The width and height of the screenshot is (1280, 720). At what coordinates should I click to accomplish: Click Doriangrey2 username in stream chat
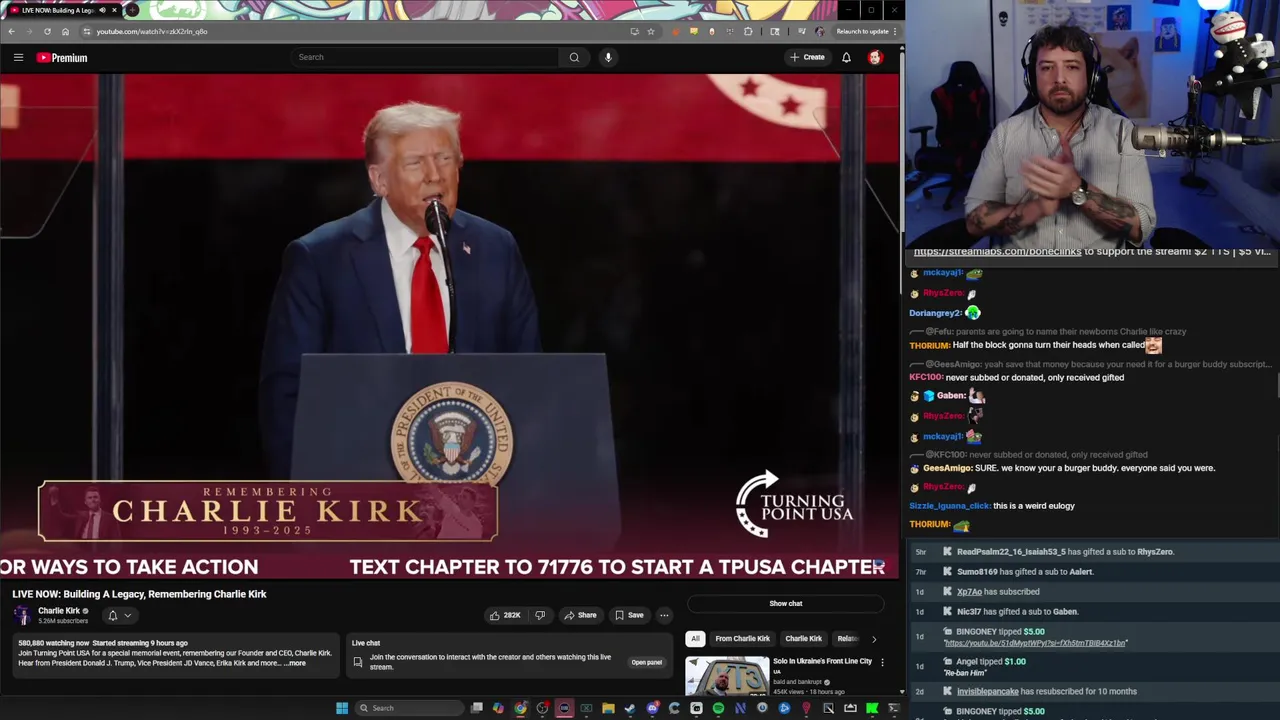(x=935, y=313)
